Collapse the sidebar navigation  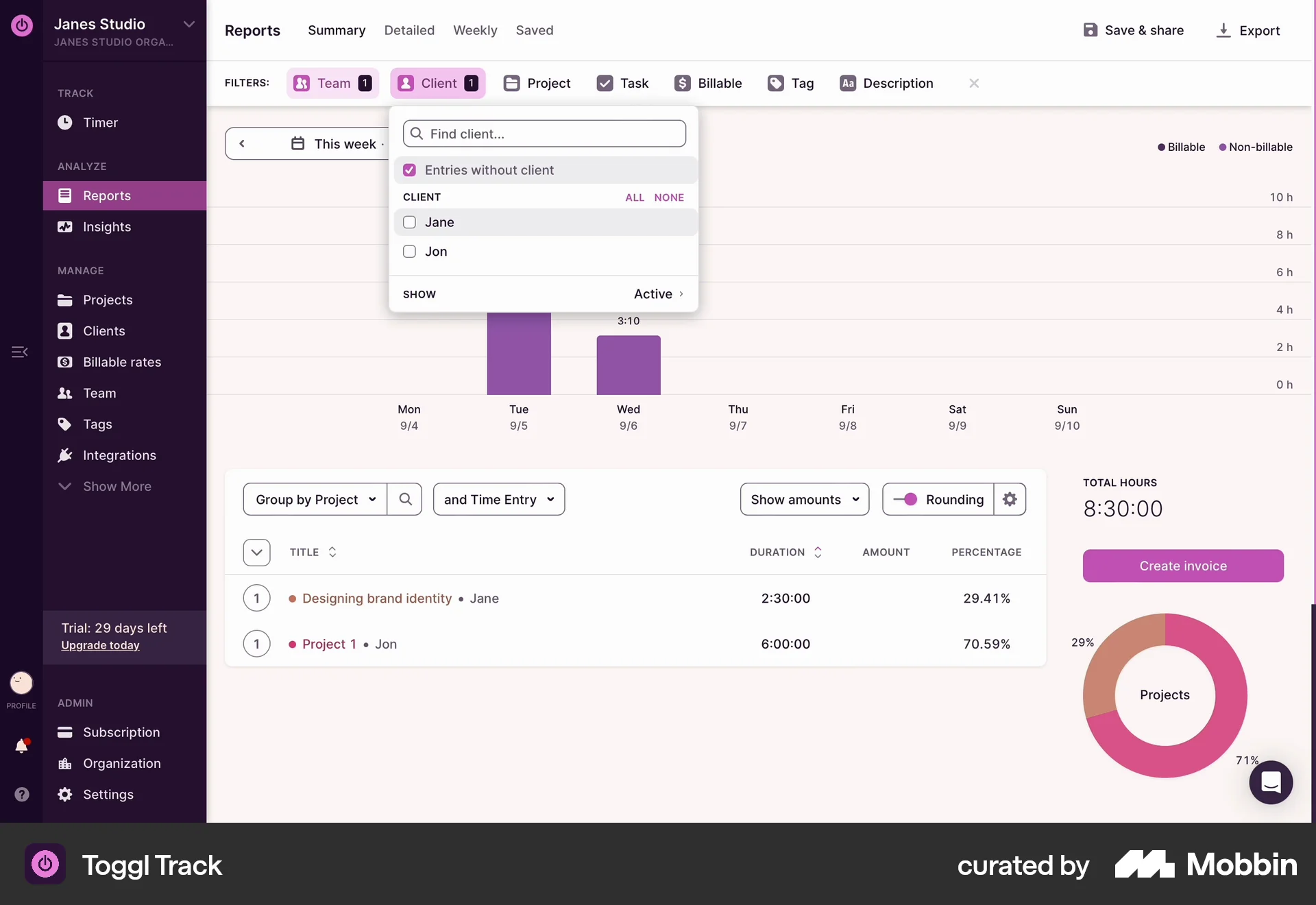19,352
